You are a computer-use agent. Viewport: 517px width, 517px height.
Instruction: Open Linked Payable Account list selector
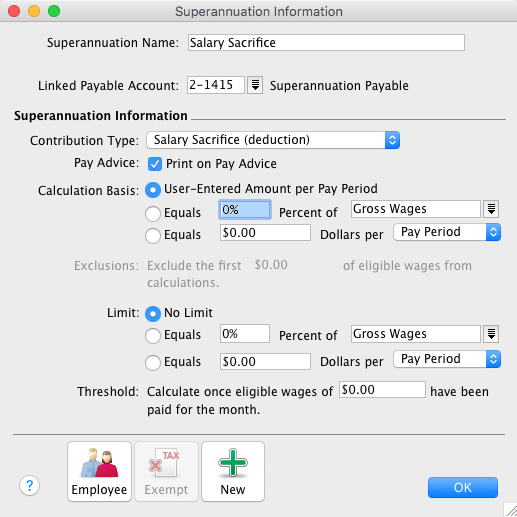(255, 85)
